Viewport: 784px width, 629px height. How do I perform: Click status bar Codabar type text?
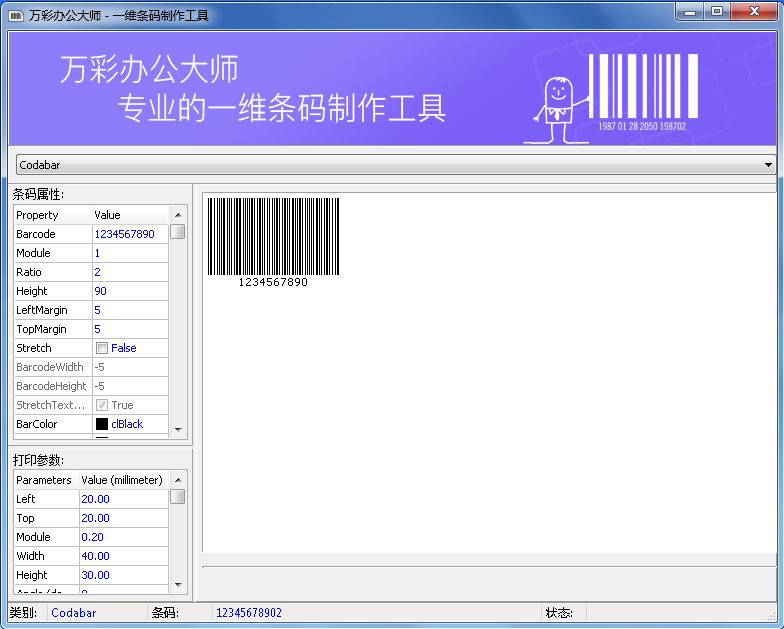(x=74, y=612)
